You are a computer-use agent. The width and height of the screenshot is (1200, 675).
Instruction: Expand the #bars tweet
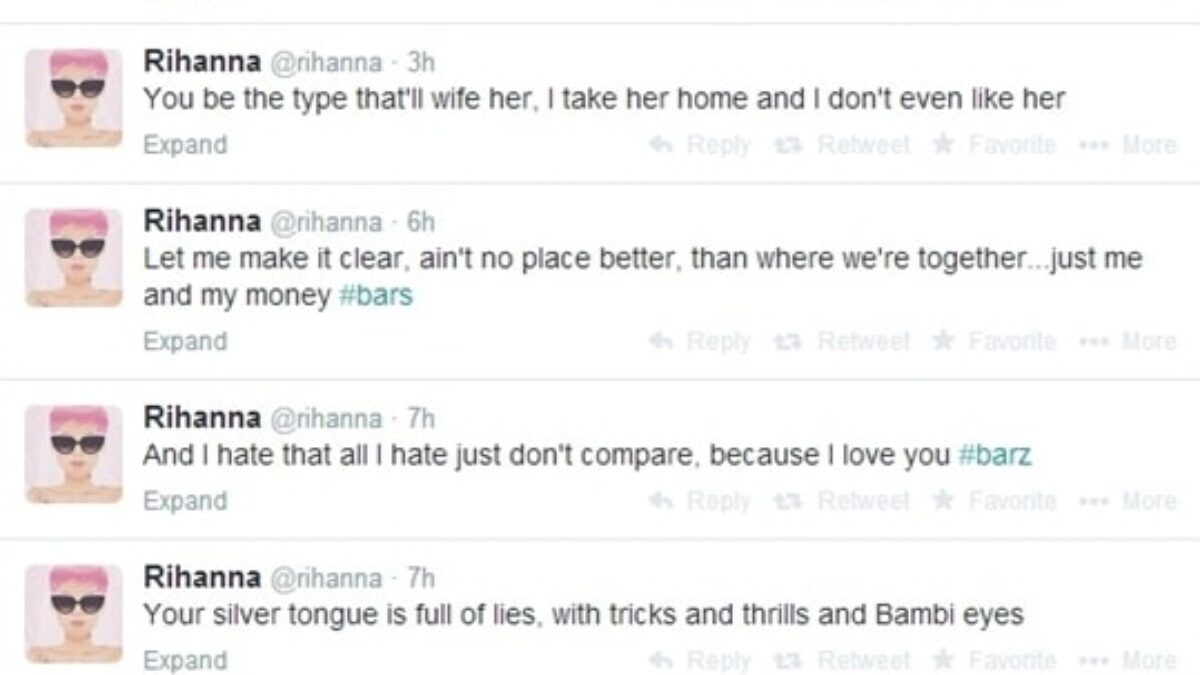(x=185, y=341)
